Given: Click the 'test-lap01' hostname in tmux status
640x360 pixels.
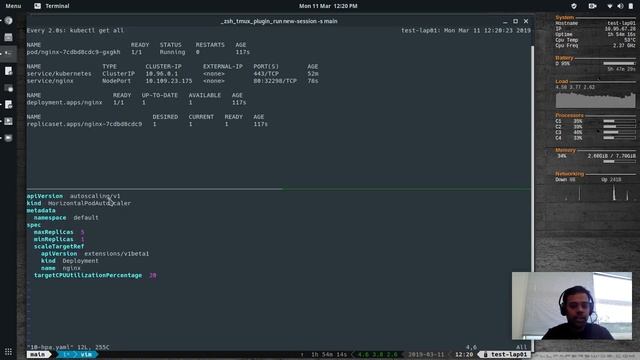Looking at the screenshot, I should coord(509,355).
